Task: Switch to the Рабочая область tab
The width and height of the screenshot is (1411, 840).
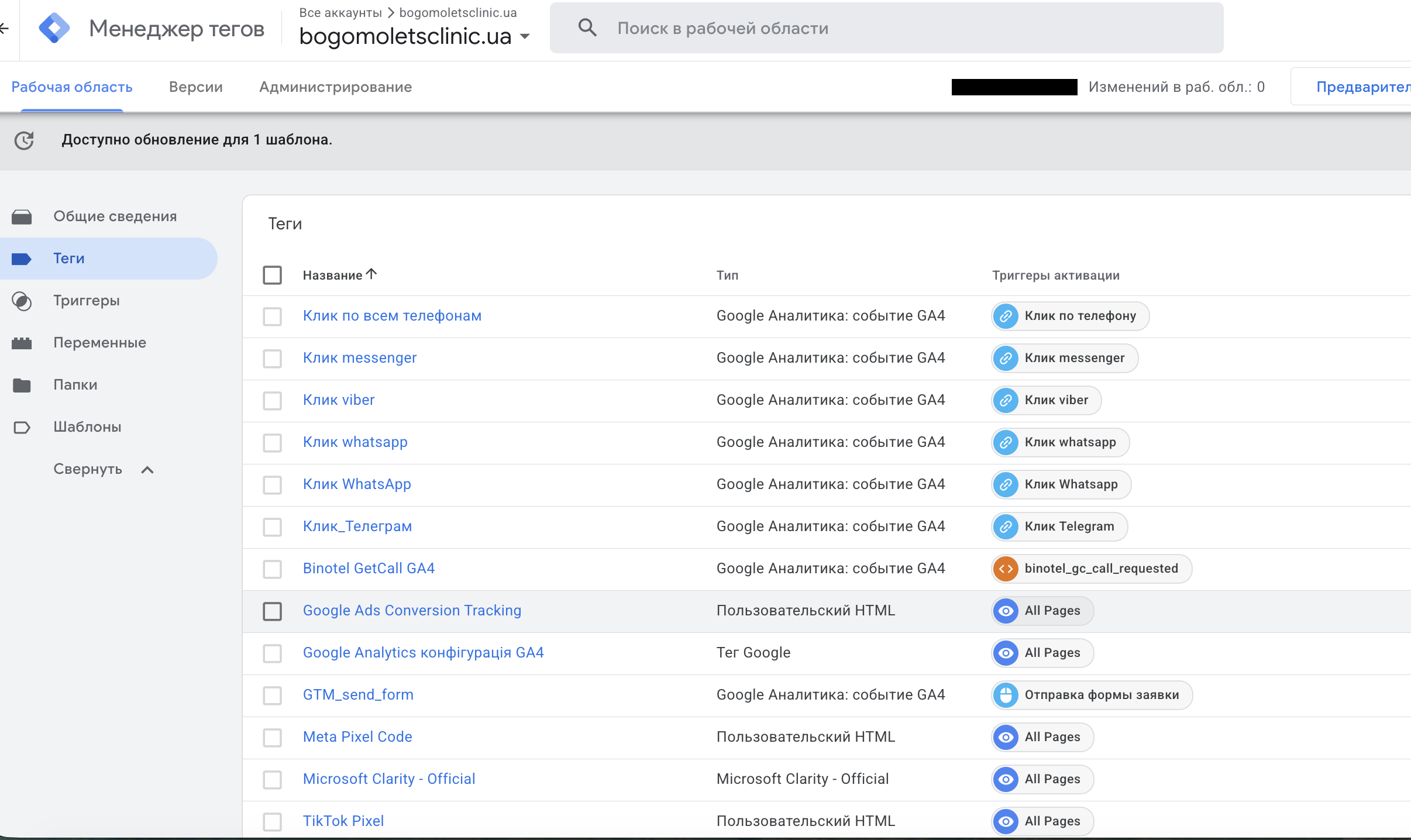Action: coord(72,87)
